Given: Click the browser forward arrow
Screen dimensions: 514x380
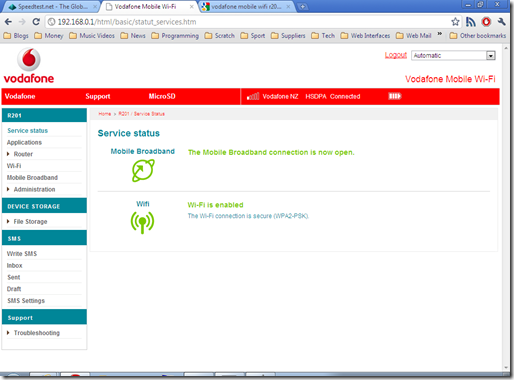Looking at the screenshot, I should [x=22, y=22].
